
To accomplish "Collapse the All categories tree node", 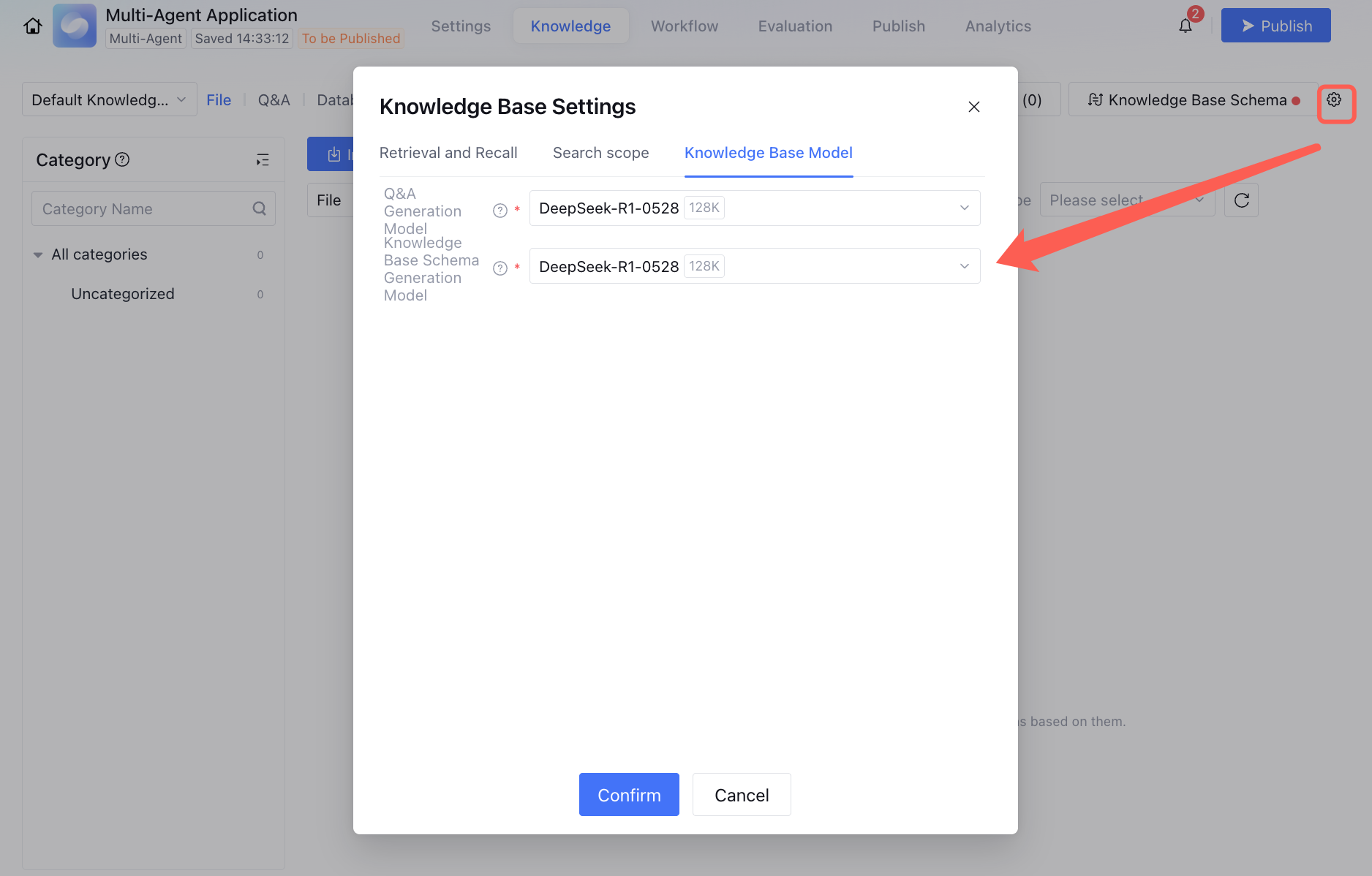I will 38,255.
